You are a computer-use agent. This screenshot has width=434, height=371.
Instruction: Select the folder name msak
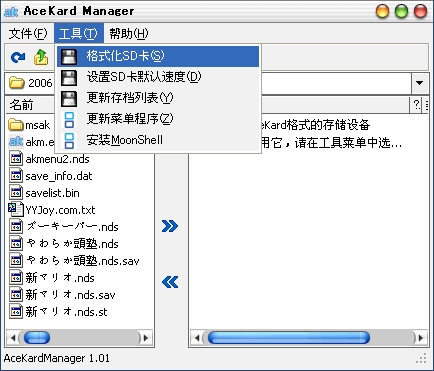(38, 125)
